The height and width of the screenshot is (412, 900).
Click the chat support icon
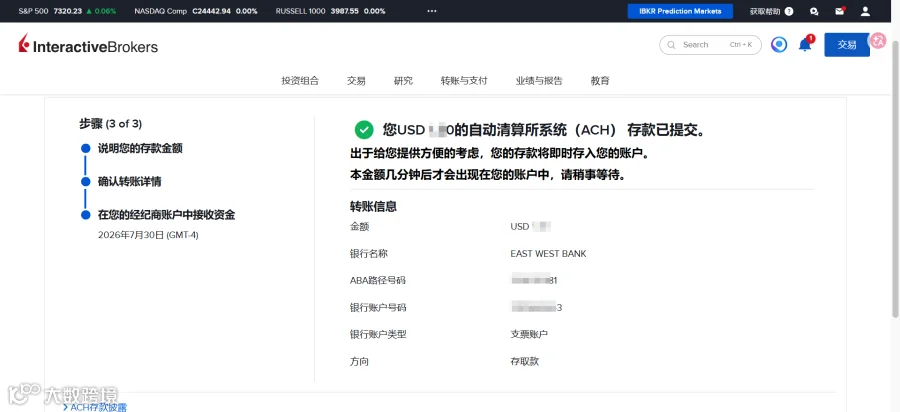click(814, 11)
